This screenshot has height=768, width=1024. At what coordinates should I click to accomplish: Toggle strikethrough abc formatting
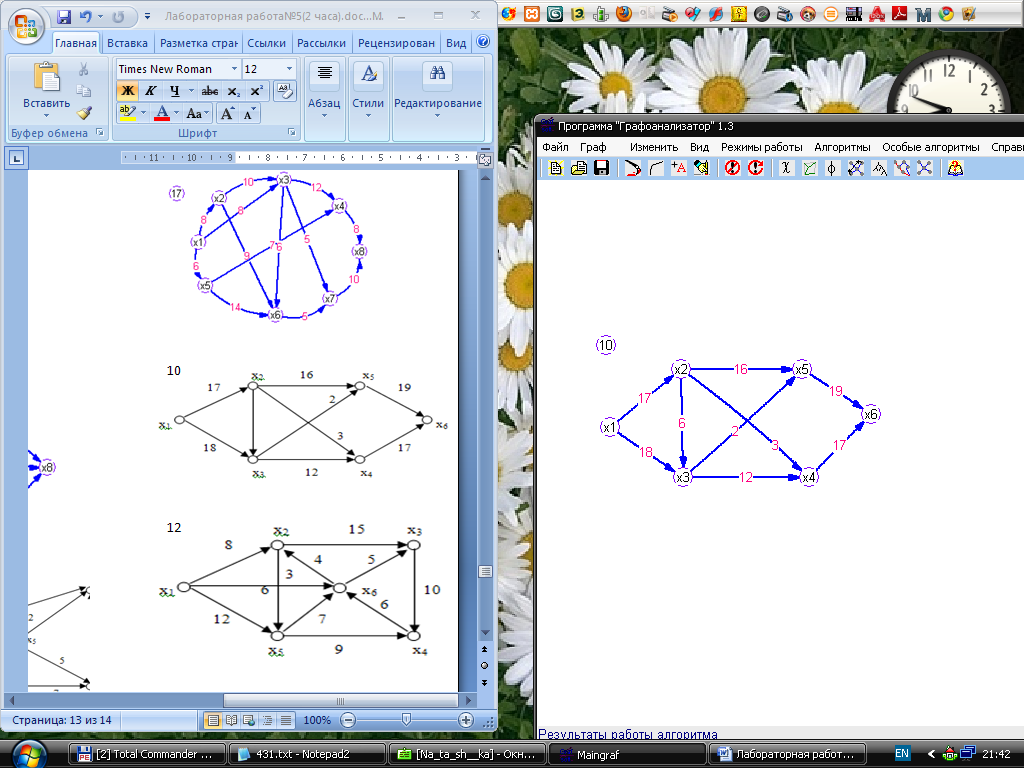pos(210,91)
